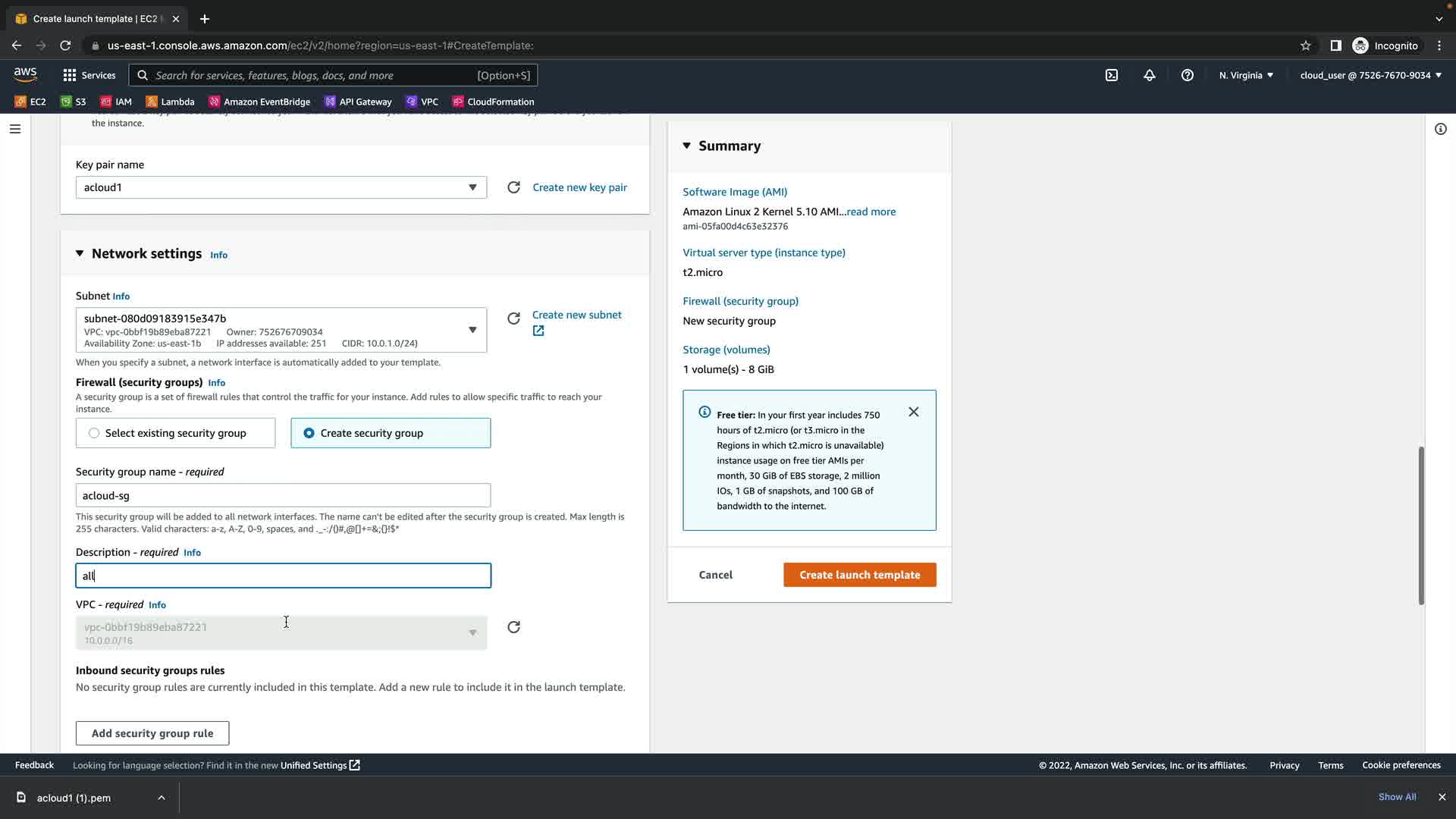This screenshot has height=819, width=1456.
Task: Click Add security group rule
Action: (x=152, y=733)
